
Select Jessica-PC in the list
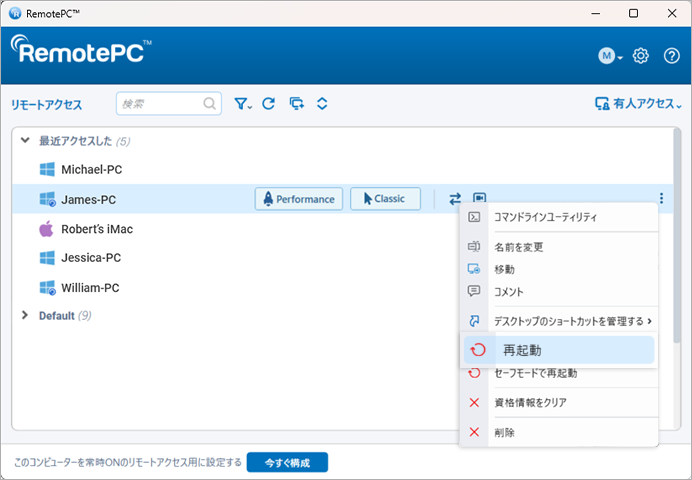coord(91,258)
